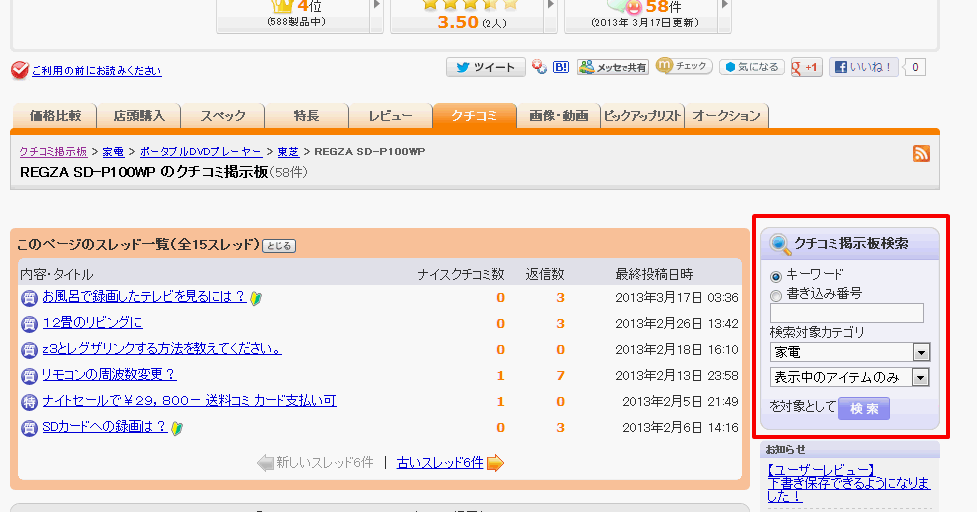This screenshot has width=977, height=512.
Task: Click the question icon for SDカードへの録画 thread
Action: pyautogui.click(x=29, y=429)
